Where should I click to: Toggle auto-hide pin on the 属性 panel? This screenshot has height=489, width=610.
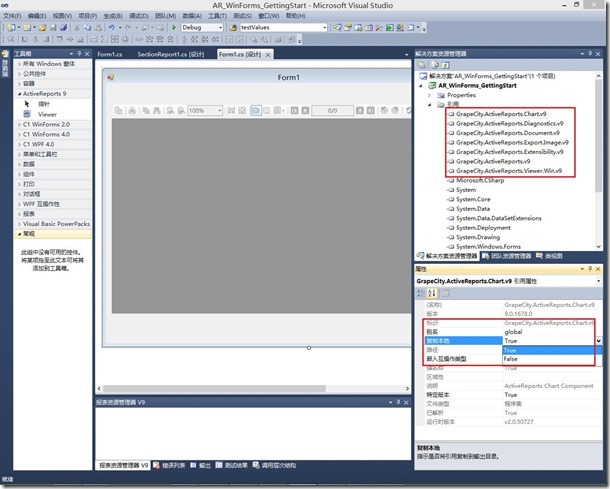pyautogui.click(x=590, y=269)
